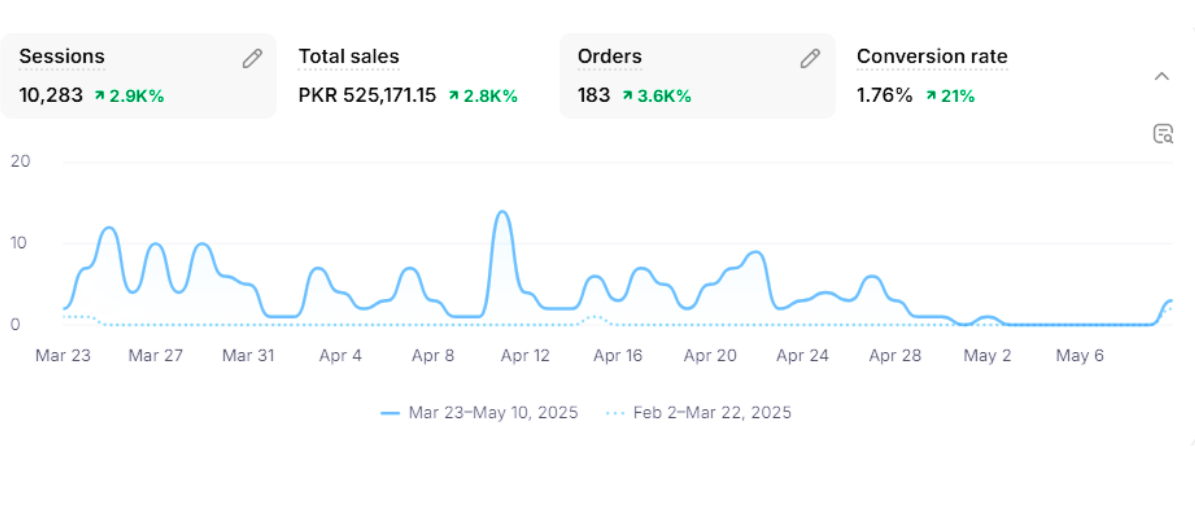The image size is (1195, 517).
Task: Click the Mar 23 x-axis date label
Action: pos(62,355)
